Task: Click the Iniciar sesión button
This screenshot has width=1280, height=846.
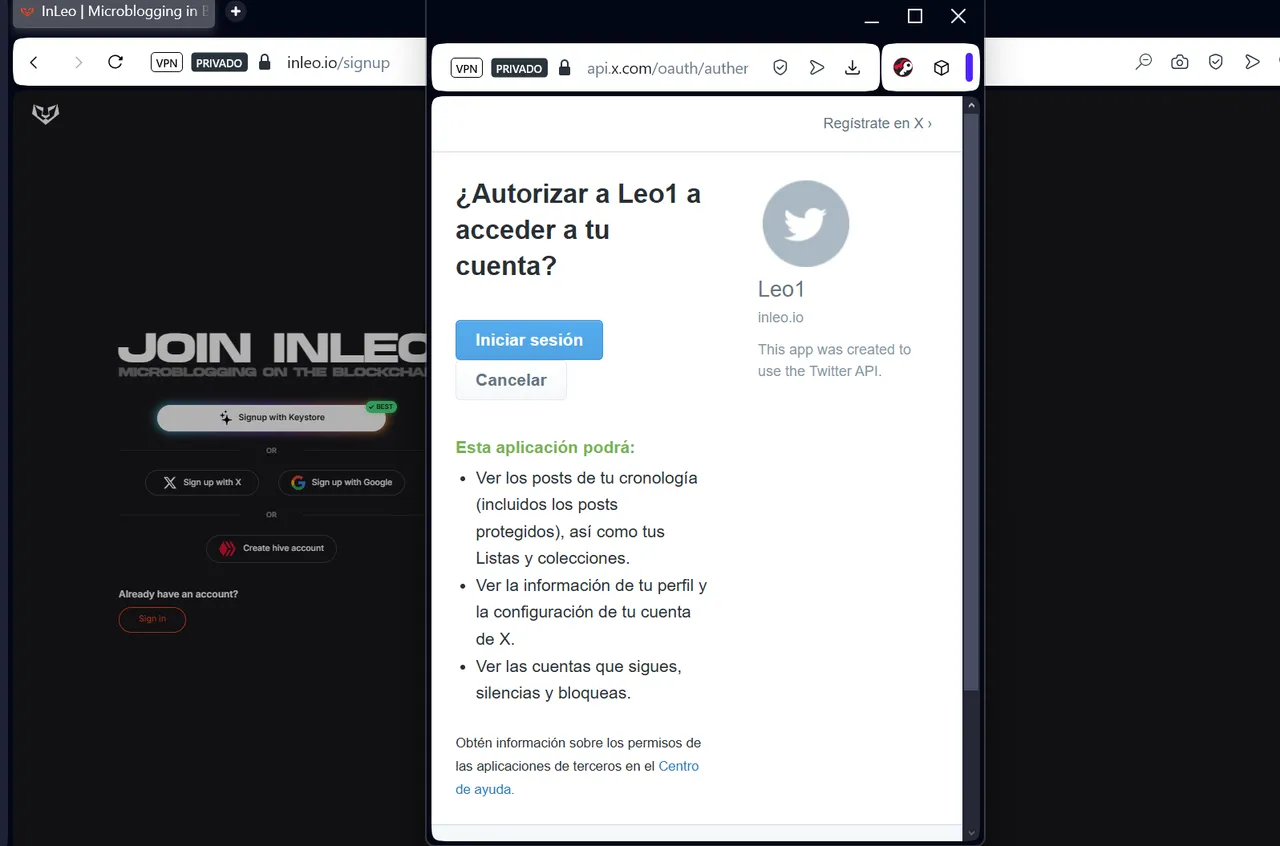Action: coord(529,340)
